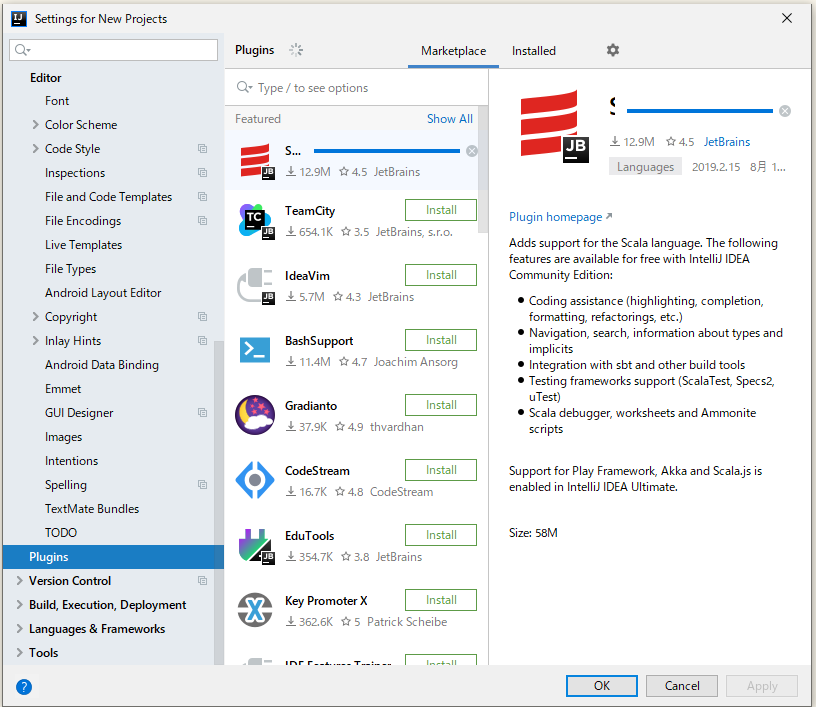
Task: Click the search magnifier in settings search
Action: [x=22, y=50]
